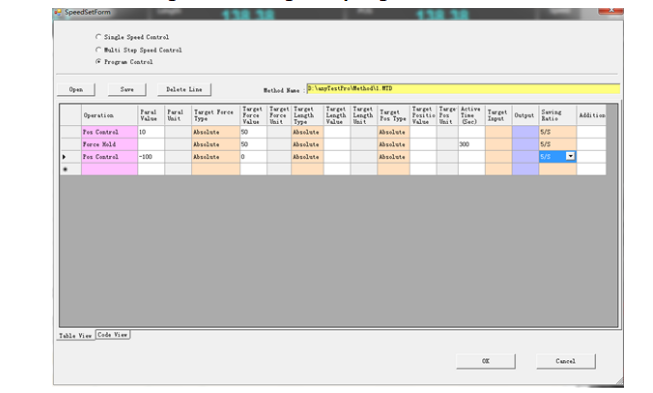Click the yellow Method Name field
Viewport: 653px width, 393px height.
[x=463, y=89]
